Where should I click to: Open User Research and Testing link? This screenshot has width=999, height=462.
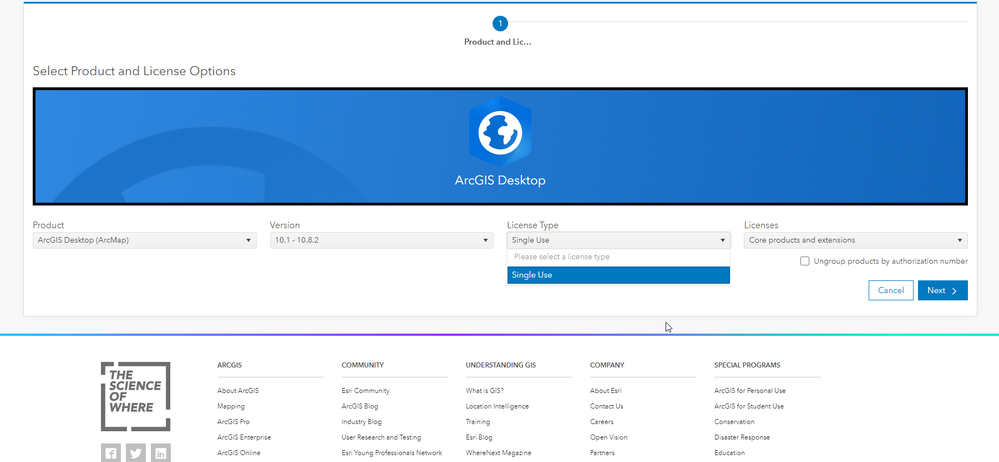pos(381,438)
